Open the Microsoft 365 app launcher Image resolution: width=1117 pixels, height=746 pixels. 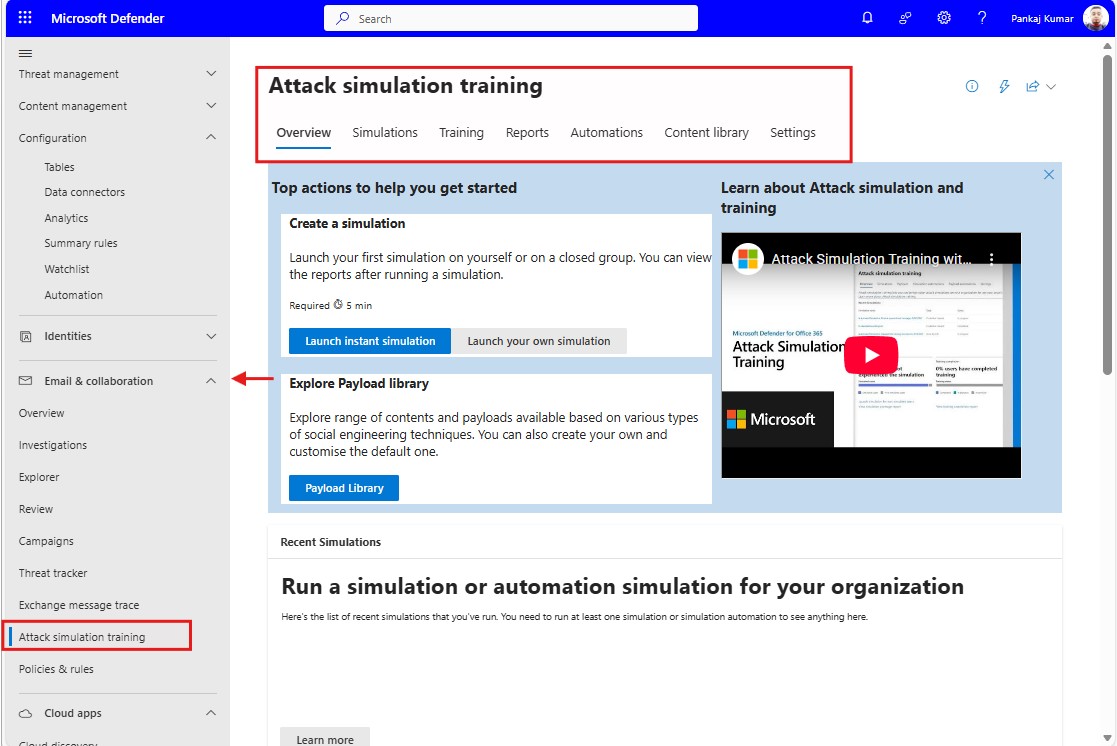(x=24, y=17)
